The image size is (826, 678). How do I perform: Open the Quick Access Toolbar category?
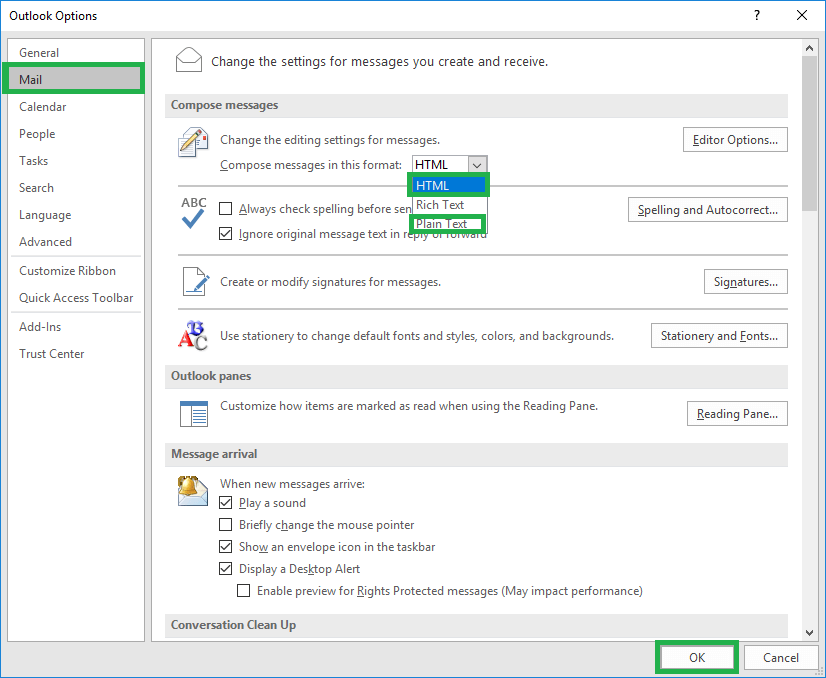coord(76,298)
